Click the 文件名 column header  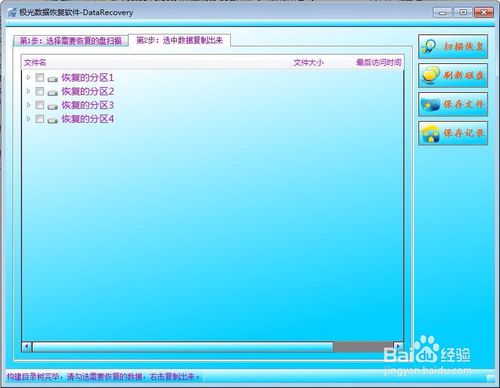(x=35, y=62)
